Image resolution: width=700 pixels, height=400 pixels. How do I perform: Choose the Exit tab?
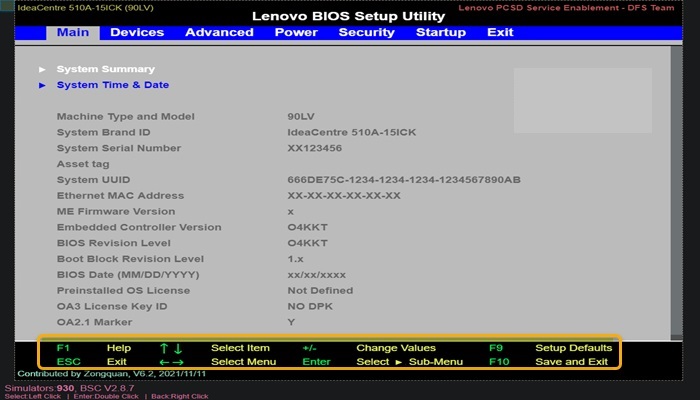[x=500, y=33]
